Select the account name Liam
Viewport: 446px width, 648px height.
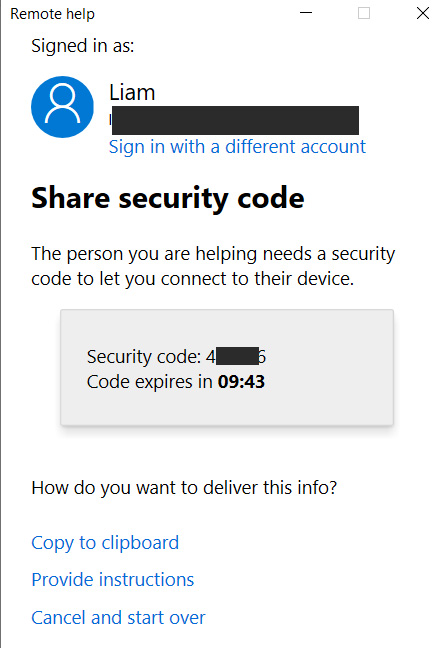tap(132, 92)
